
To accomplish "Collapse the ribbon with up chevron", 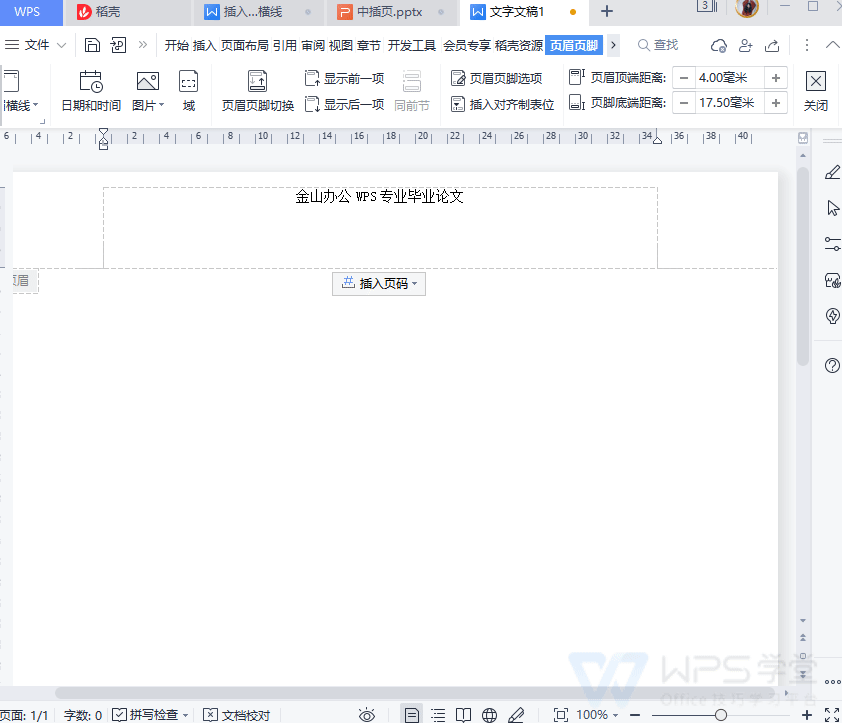I will point(832,45).
